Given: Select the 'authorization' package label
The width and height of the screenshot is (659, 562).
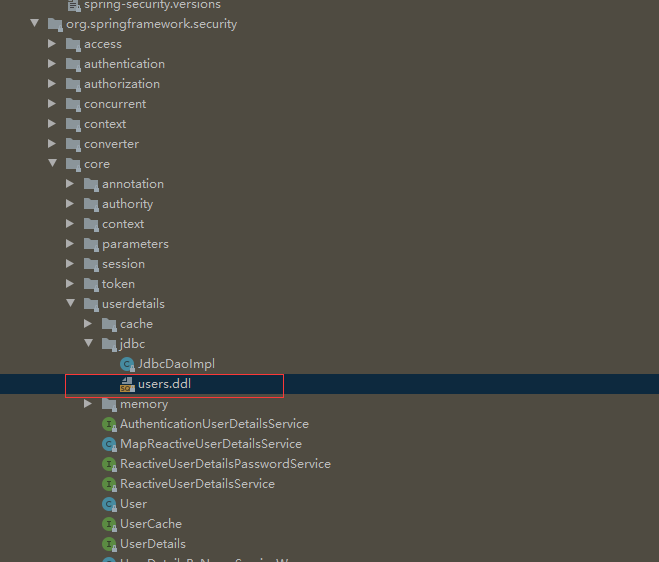Looking at the screenshot, I should point(122,84).
